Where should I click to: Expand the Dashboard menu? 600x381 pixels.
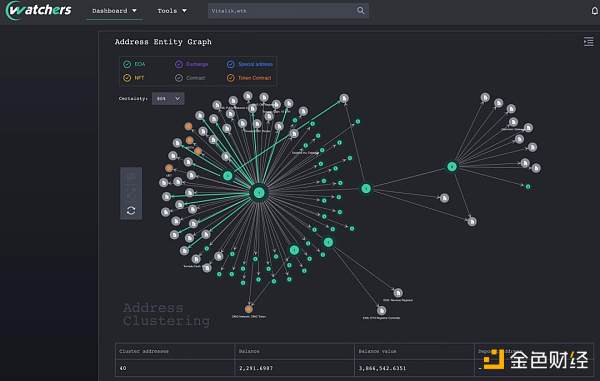click(114, 11)
